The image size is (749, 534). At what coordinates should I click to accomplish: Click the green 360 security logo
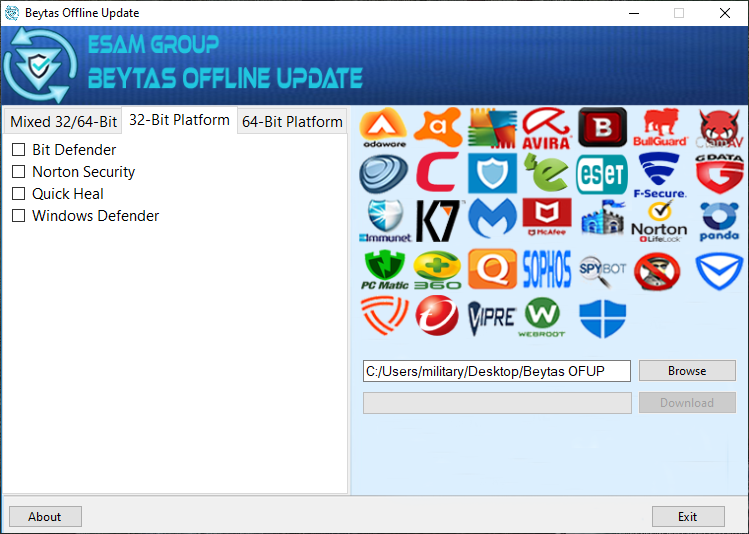[438, 270]
